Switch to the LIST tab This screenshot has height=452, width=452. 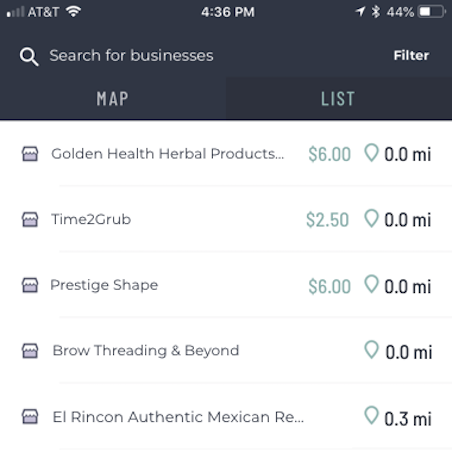point(339,98)
